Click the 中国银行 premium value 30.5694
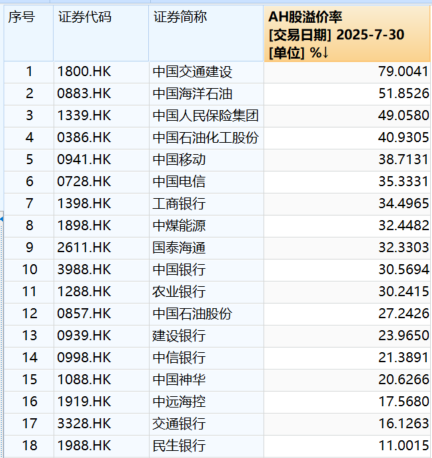The width and height of the screenshot is (432, 458). click(403, 269)
